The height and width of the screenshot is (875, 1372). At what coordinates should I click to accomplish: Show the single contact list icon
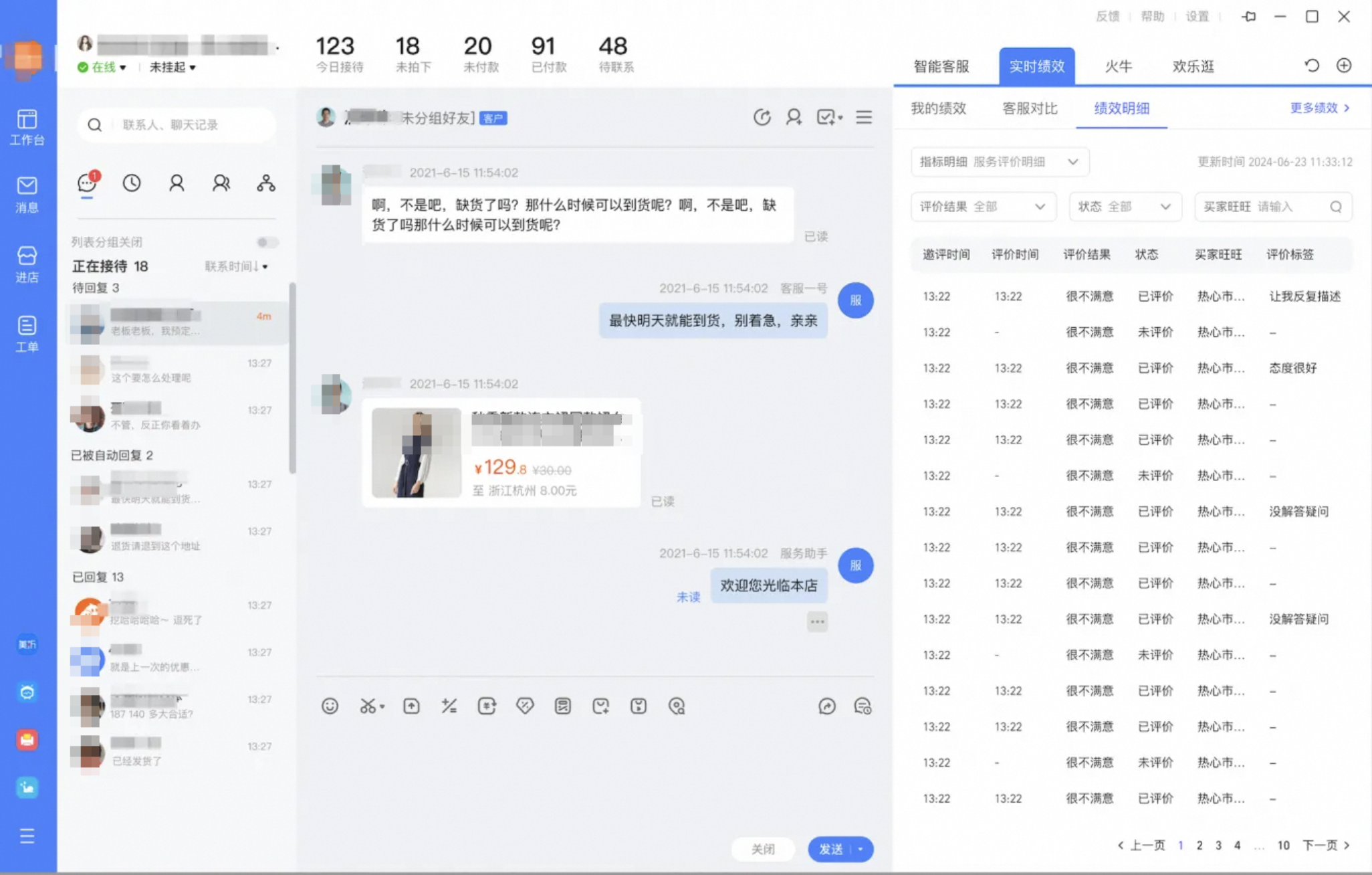[177, 183]
